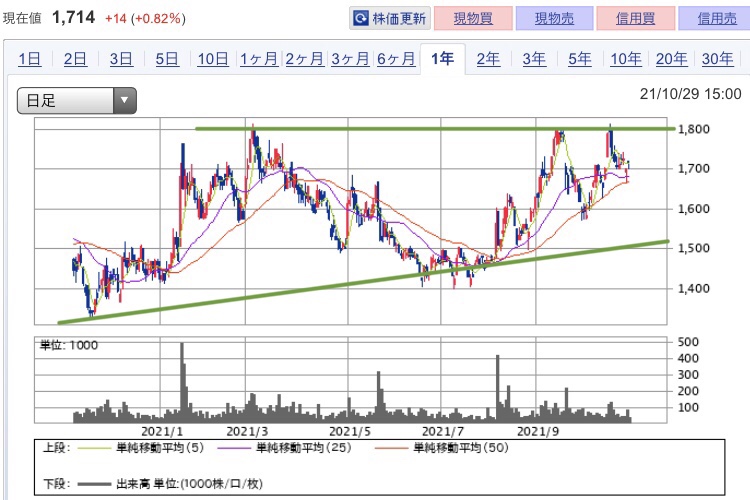Screen dimensions: 750x500
Task: Click the timestamp 21/10/29 15:00
Action: pyautogui.click(x=690, y=94)
